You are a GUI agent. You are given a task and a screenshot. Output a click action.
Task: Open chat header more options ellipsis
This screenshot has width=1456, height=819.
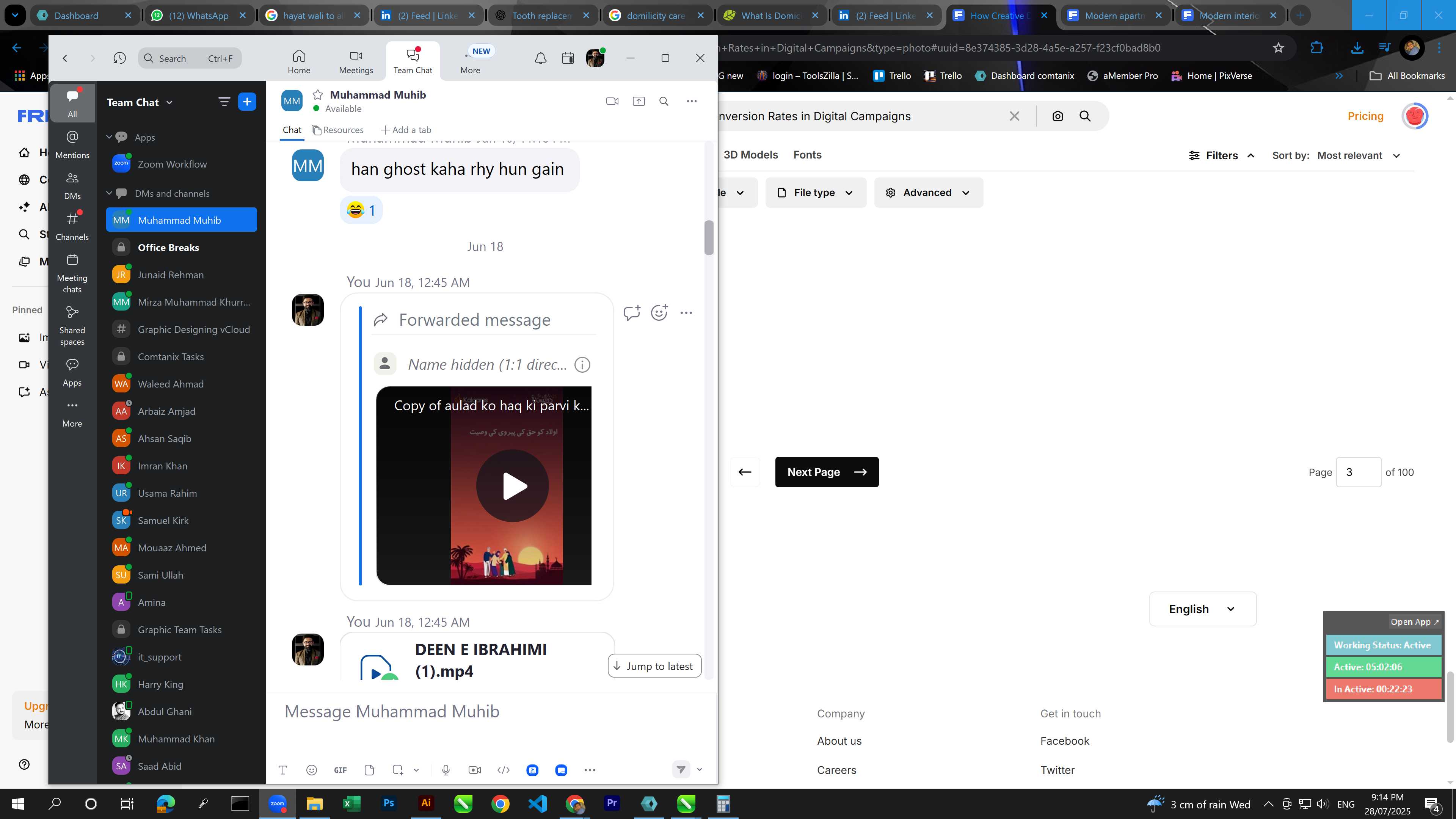(692, 101)
